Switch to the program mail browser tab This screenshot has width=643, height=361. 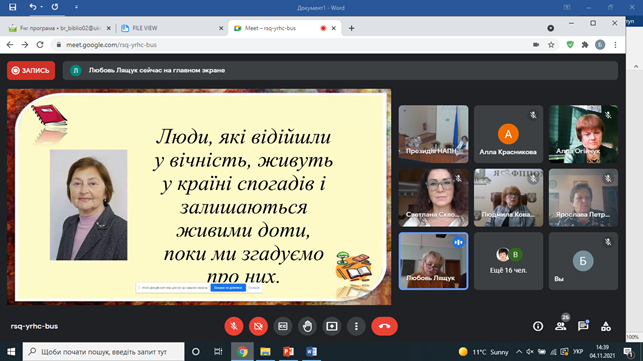tap(59, 28)
